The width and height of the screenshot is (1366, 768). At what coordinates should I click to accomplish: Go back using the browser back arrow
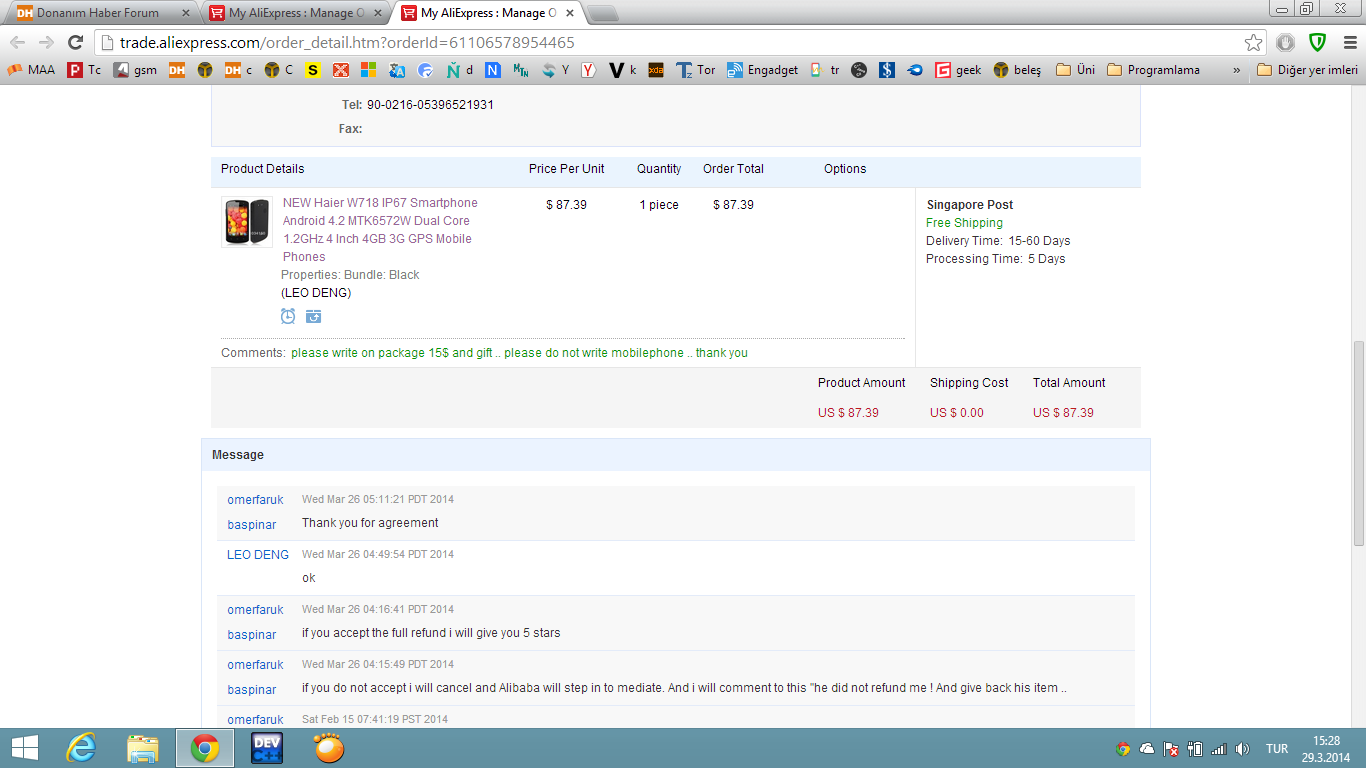(17, 43)
